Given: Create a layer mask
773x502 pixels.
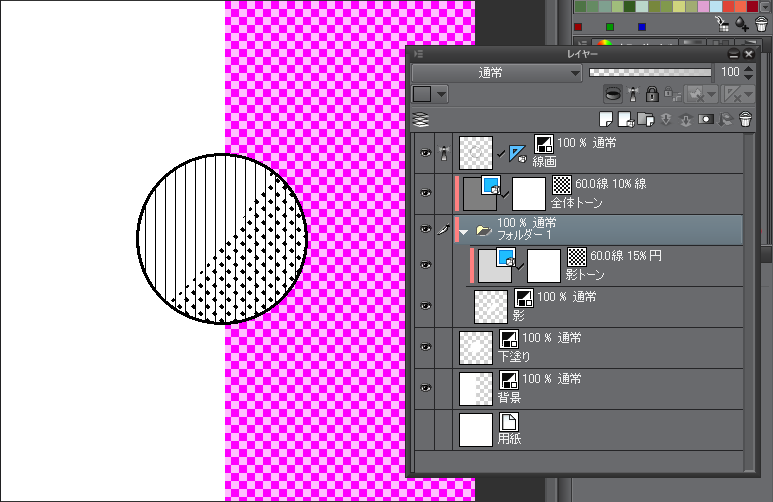Looking at the screenshot, I should [x=705, y=120].
